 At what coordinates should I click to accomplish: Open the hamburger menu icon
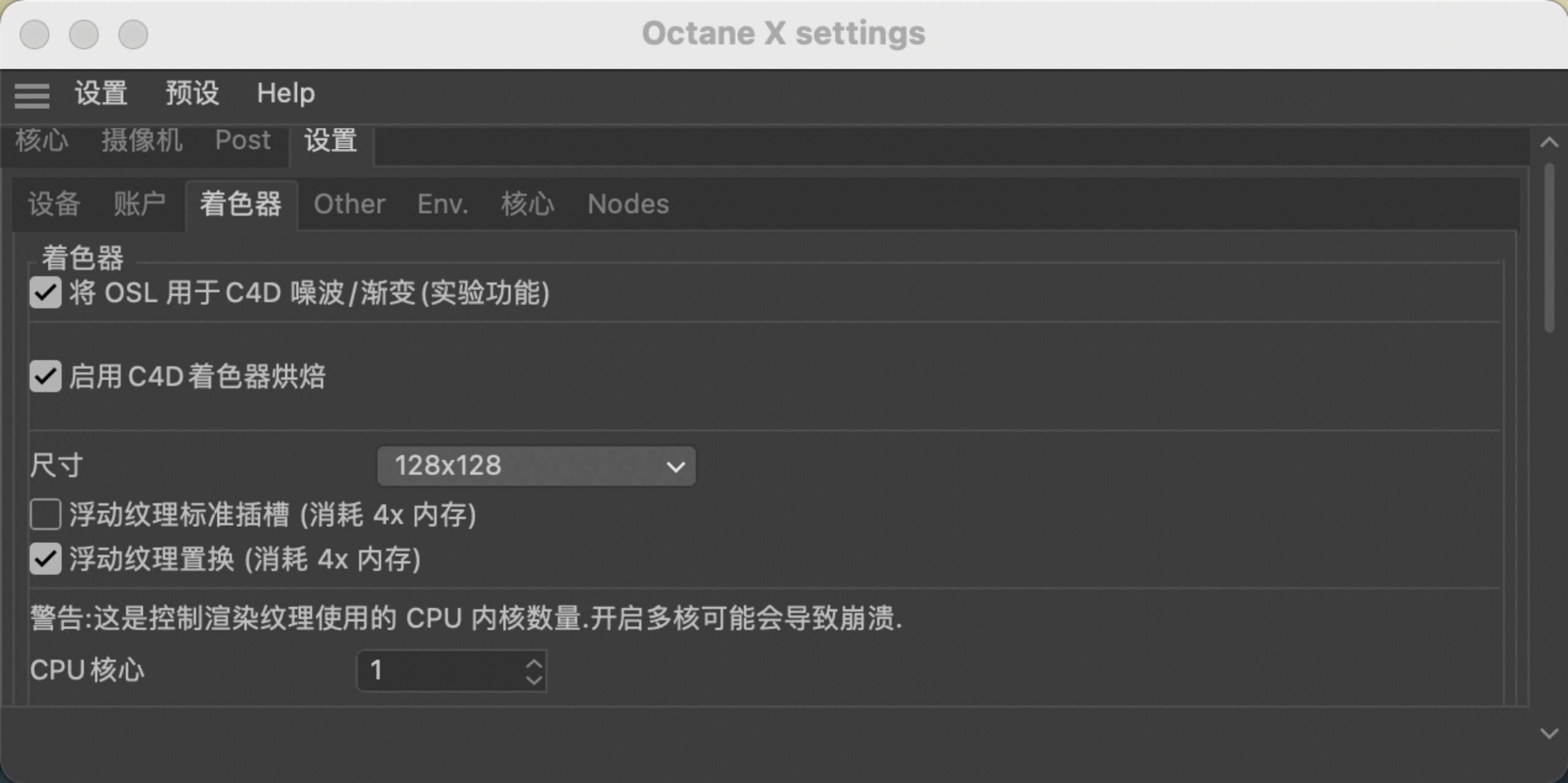pos(32,96)
